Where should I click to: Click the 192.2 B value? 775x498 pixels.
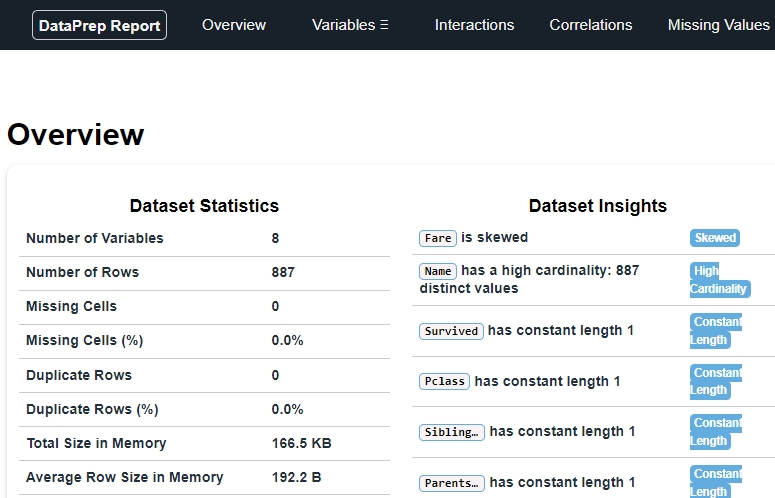click(297, 477)
